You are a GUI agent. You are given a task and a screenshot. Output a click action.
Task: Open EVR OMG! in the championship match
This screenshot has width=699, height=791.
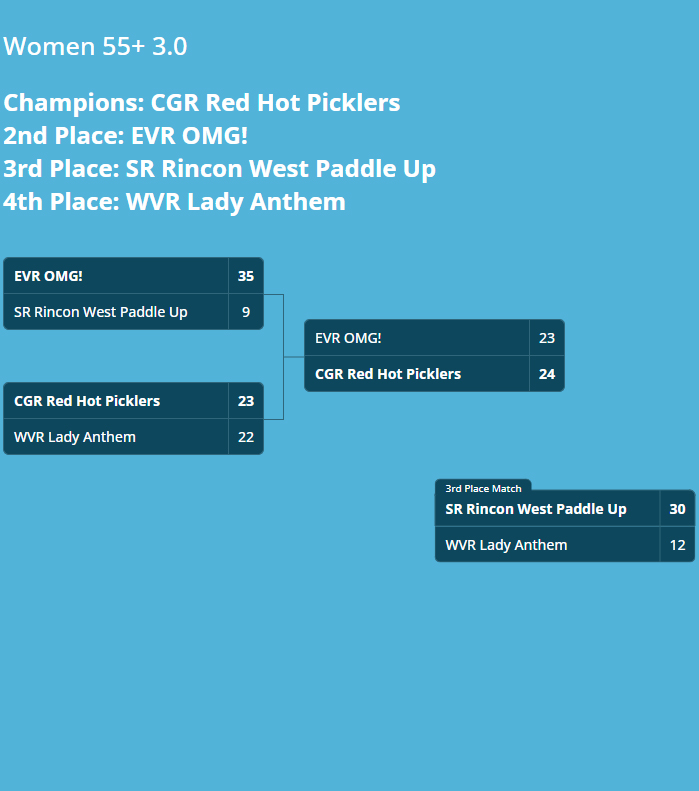coord(348,338)
